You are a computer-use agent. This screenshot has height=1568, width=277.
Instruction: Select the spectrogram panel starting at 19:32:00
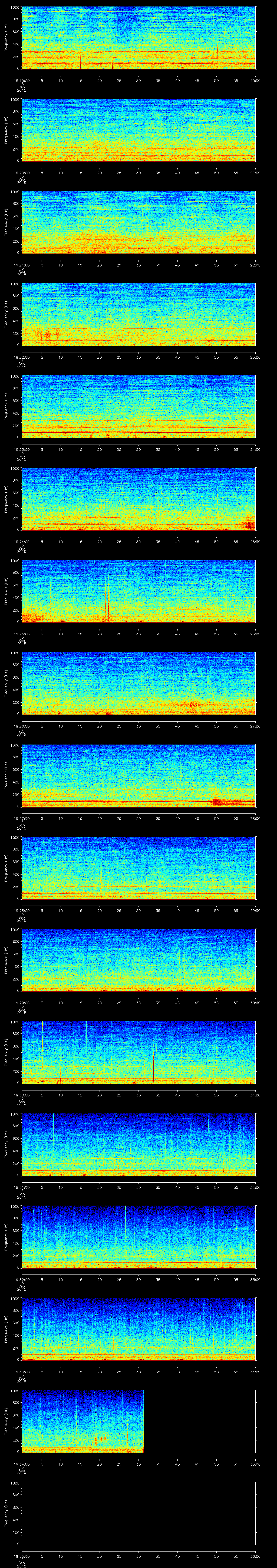138,1237
